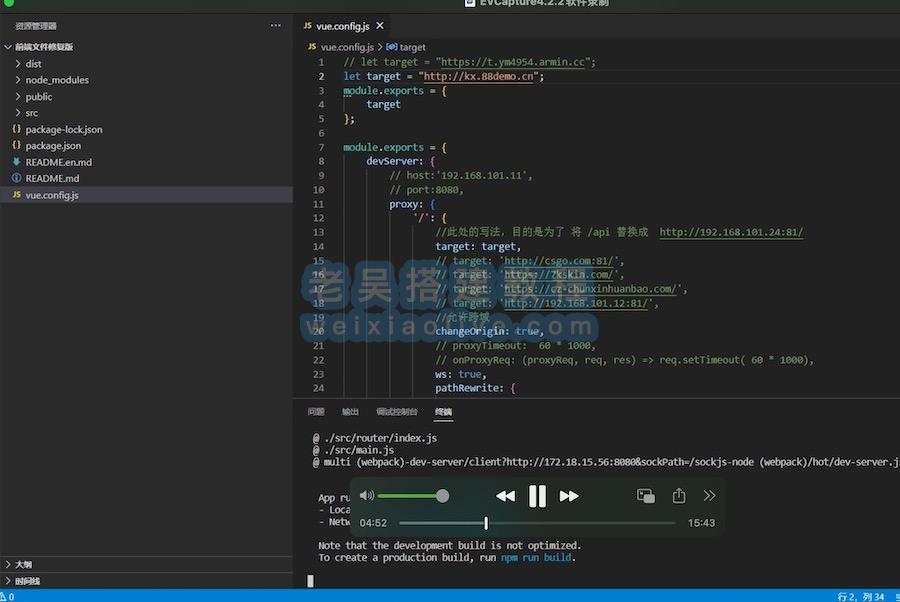The width and height of the screenshot is (900, 602).
Task: Switch to the 调试控制台 debug console tab
Action: pyautogui.click(x=396, y=412)
